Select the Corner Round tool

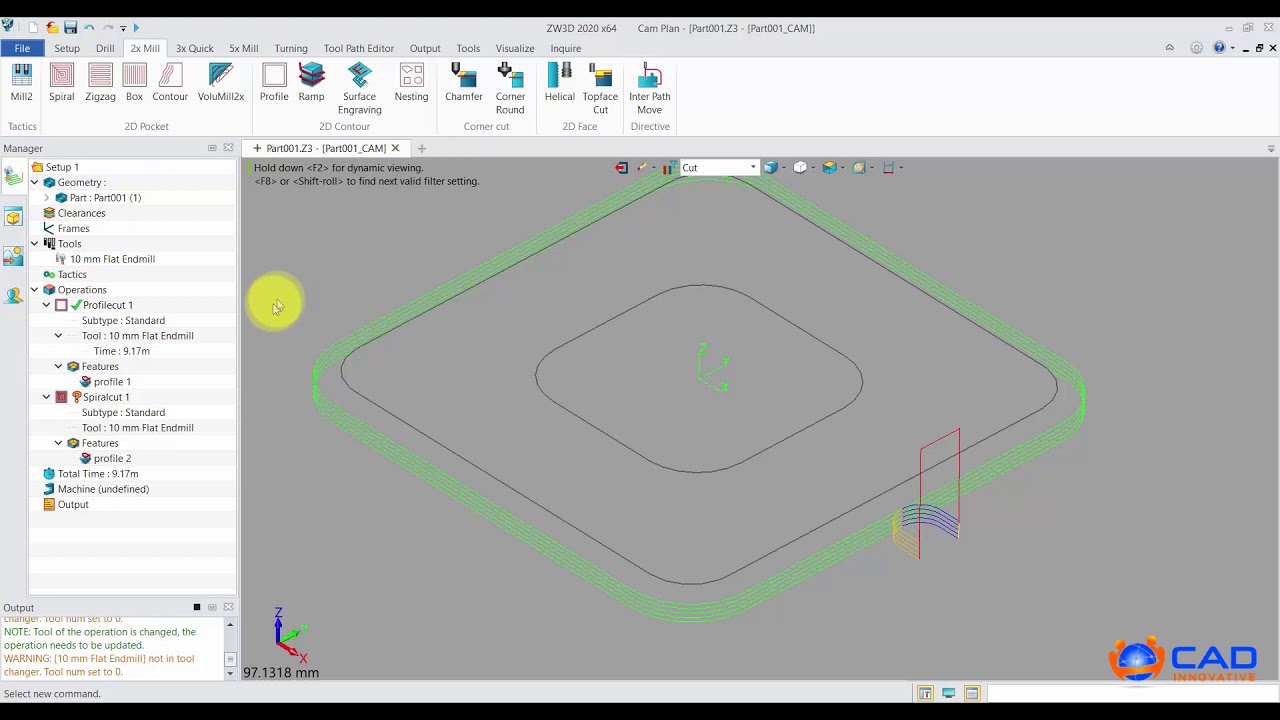510,89
